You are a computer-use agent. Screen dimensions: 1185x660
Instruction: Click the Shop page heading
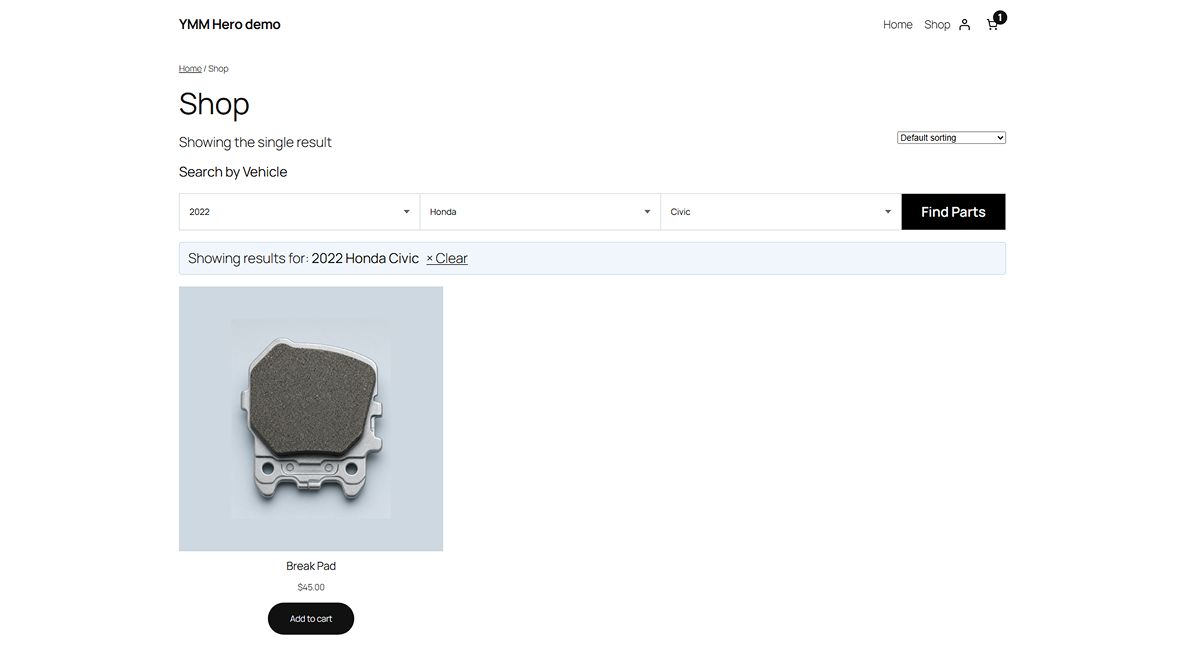(x=214, y=104)
